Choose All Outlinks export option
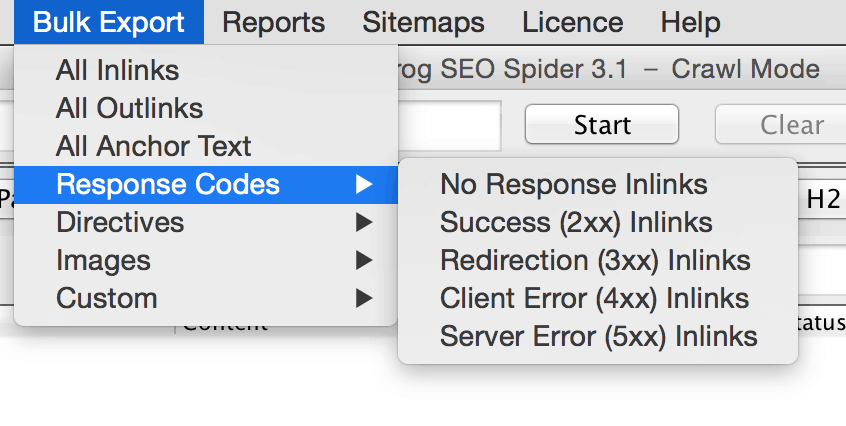 [130, 108]
